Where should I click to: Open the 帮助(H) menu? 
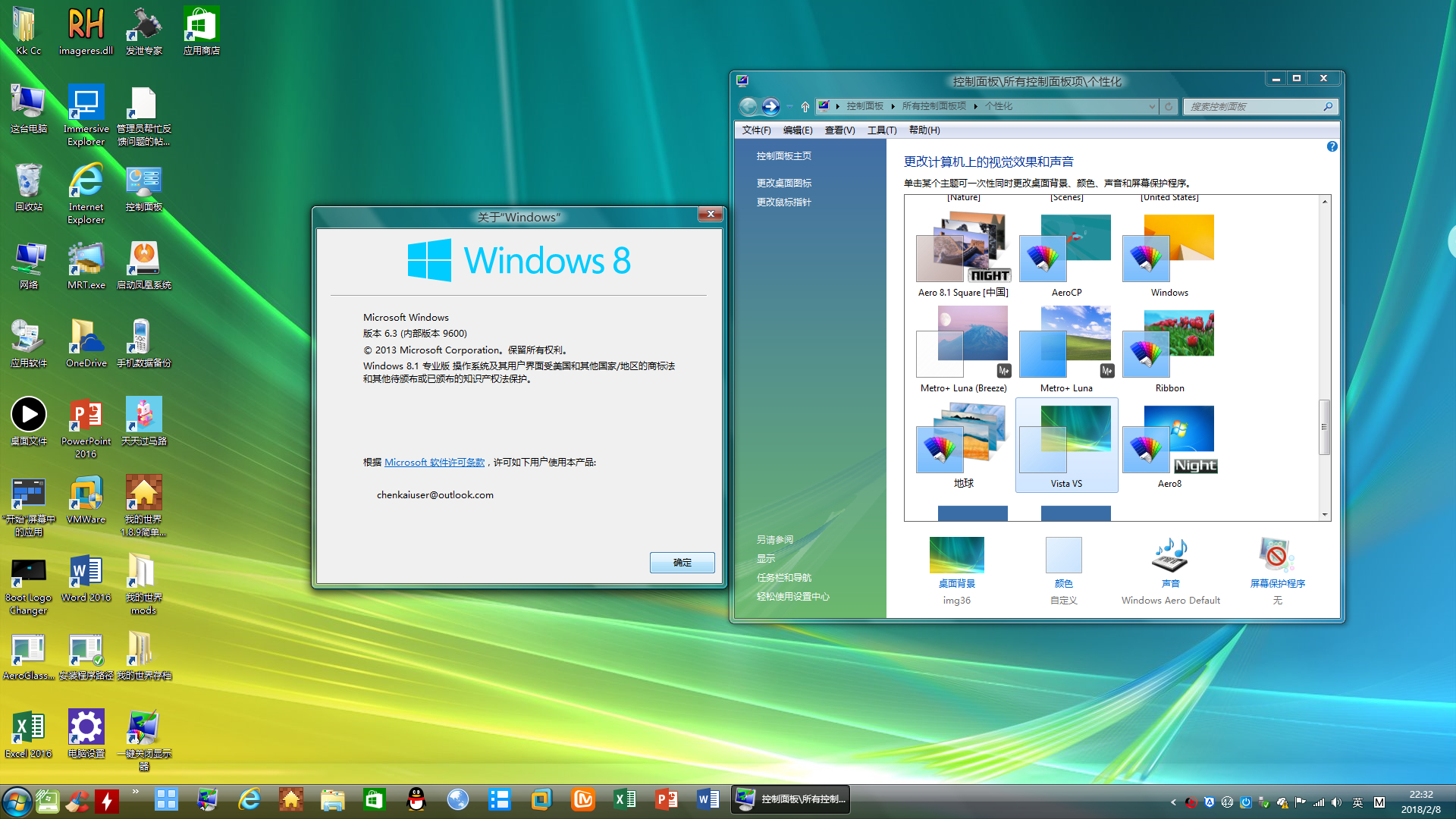tap(924, 130)
